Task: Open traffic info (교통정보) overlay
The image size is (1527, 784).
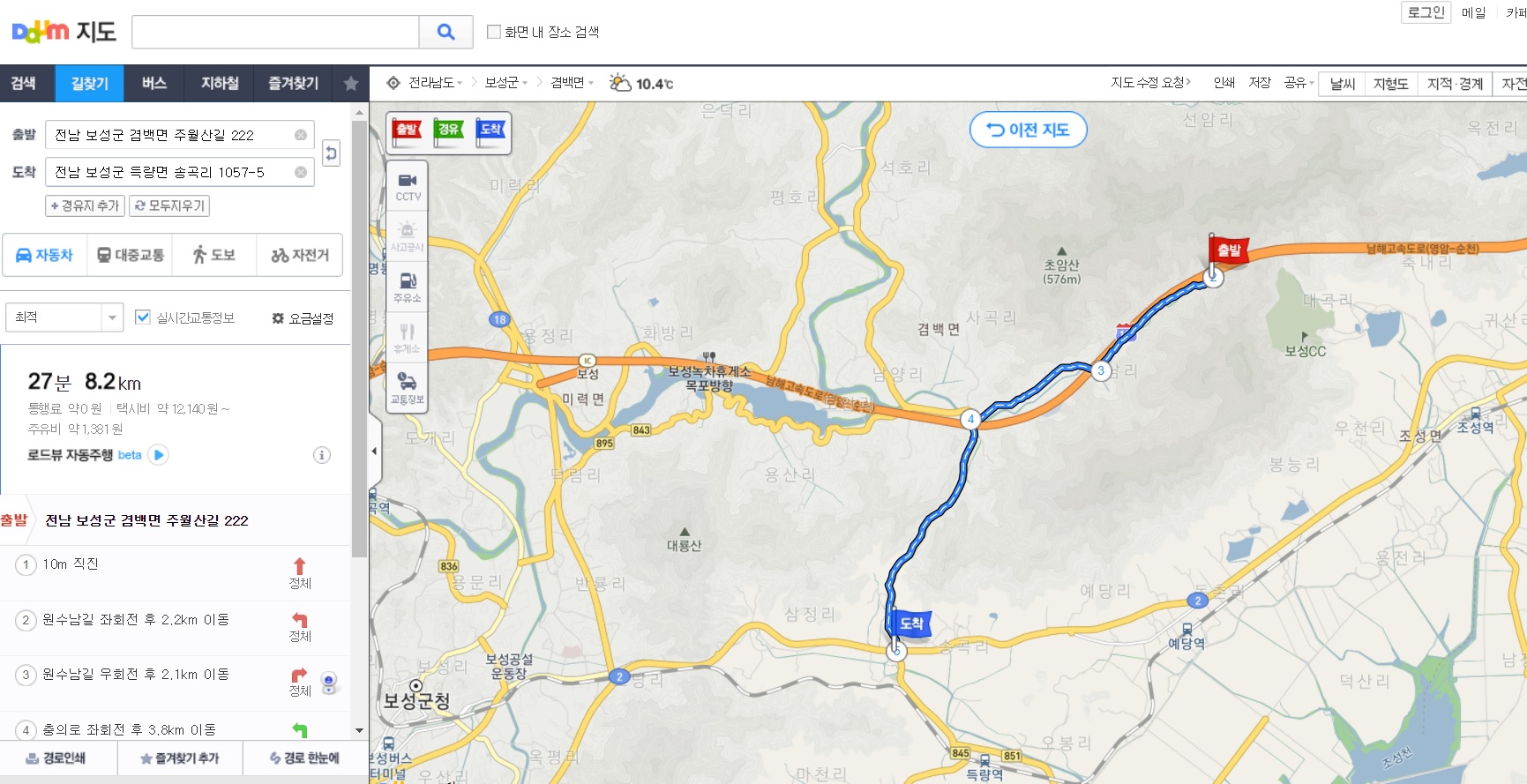Action: [x=408, y=388]
